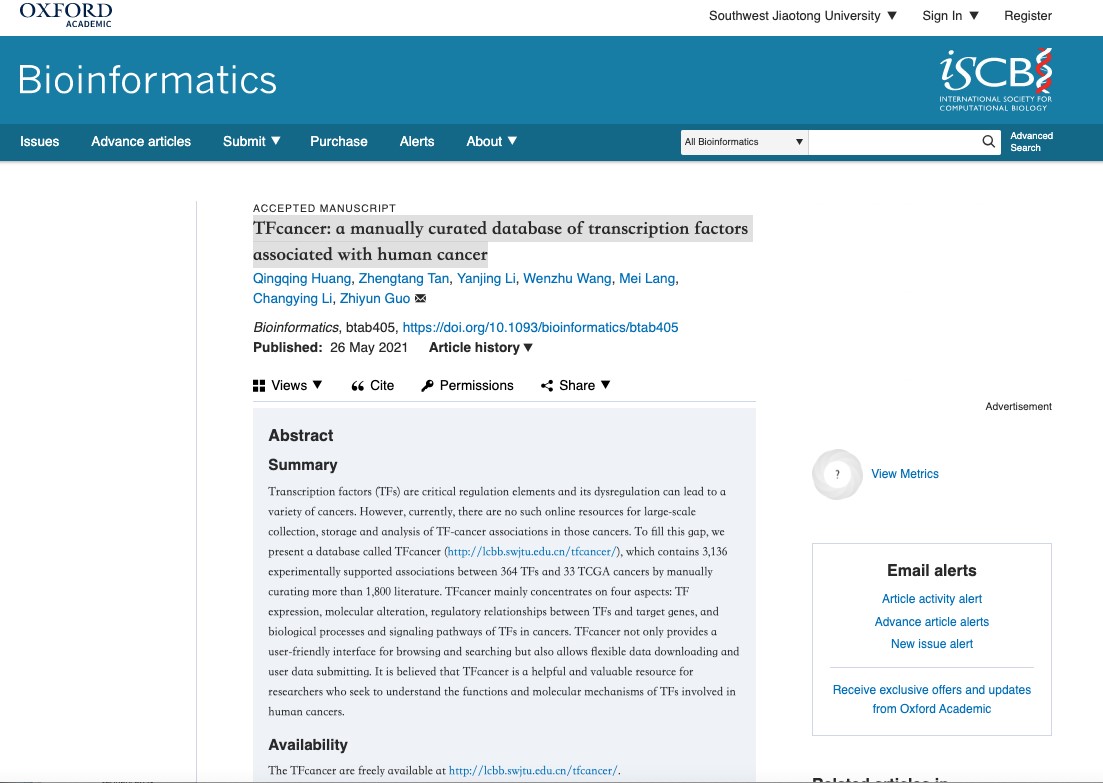
Task: Subscribe via the Article activity alert link
Action: tap(931, 598)
